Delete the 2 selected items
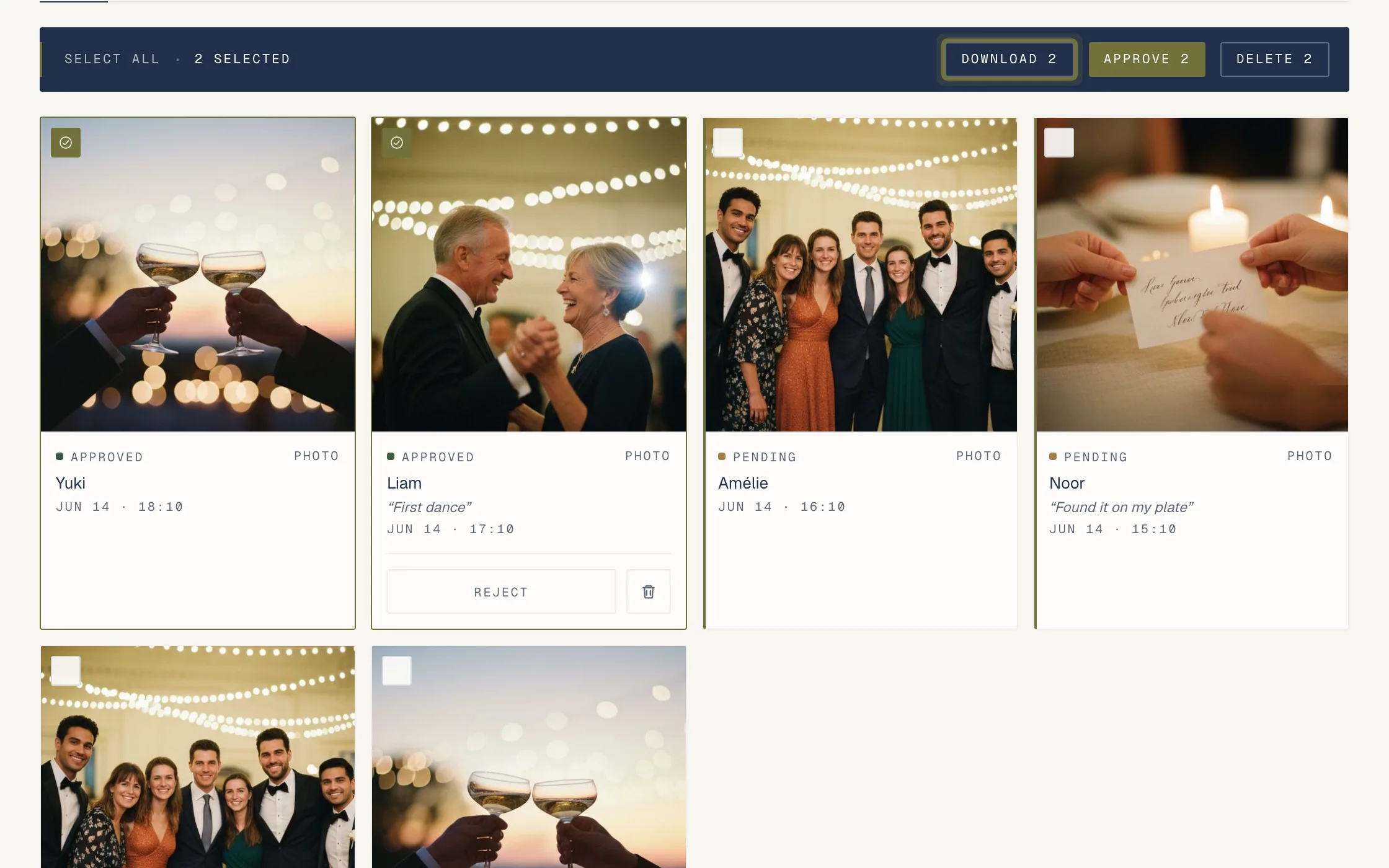The width and height of the screenshot is (1389, 868). 1274,59
